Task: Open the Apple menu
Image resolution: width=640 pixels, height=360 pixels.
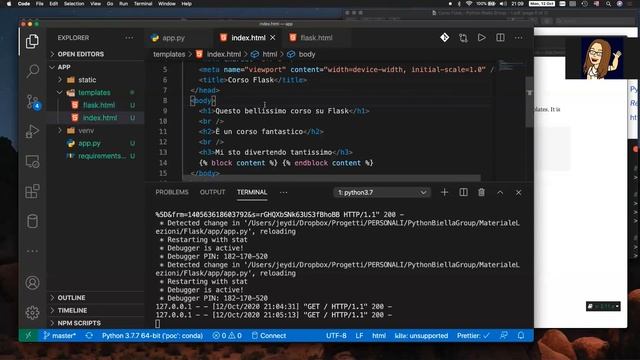Action: pyautogui.click(x=9, y=4)
